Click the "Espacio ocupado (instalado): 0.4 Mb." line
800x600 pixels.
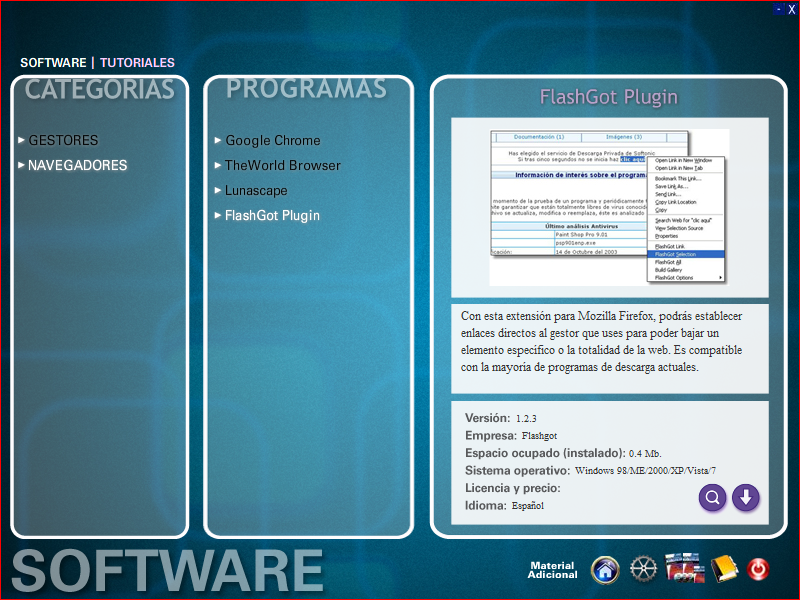click(563, 453)
